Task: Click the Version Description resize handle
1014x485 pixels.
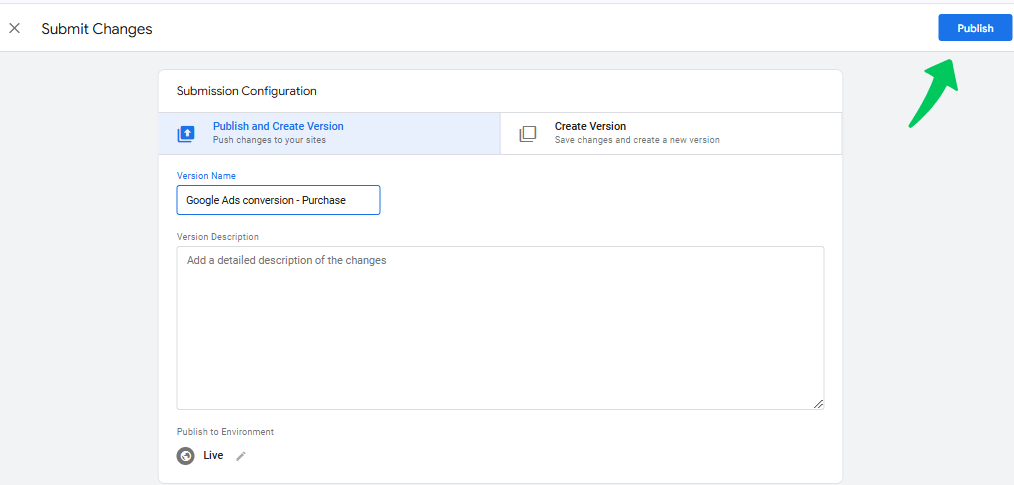Action: pyautogui.click(x=818, y=404)
